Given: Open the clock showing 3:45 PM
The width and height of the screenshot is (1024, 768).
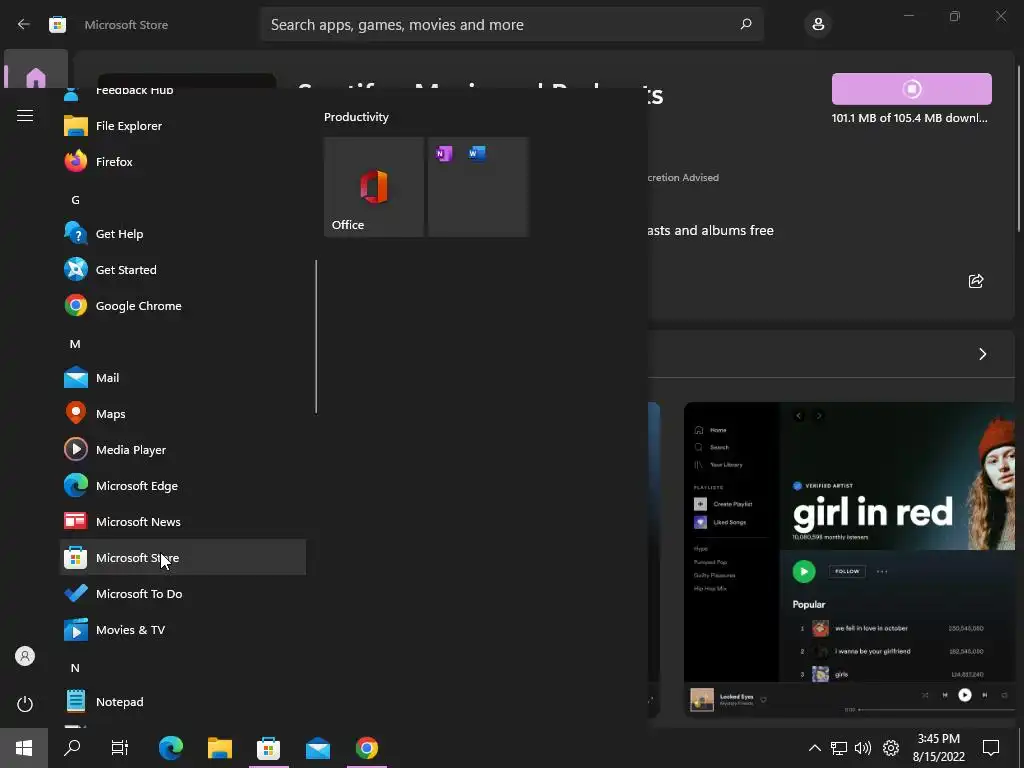Looking at the screenshot, I should point(938,748).
